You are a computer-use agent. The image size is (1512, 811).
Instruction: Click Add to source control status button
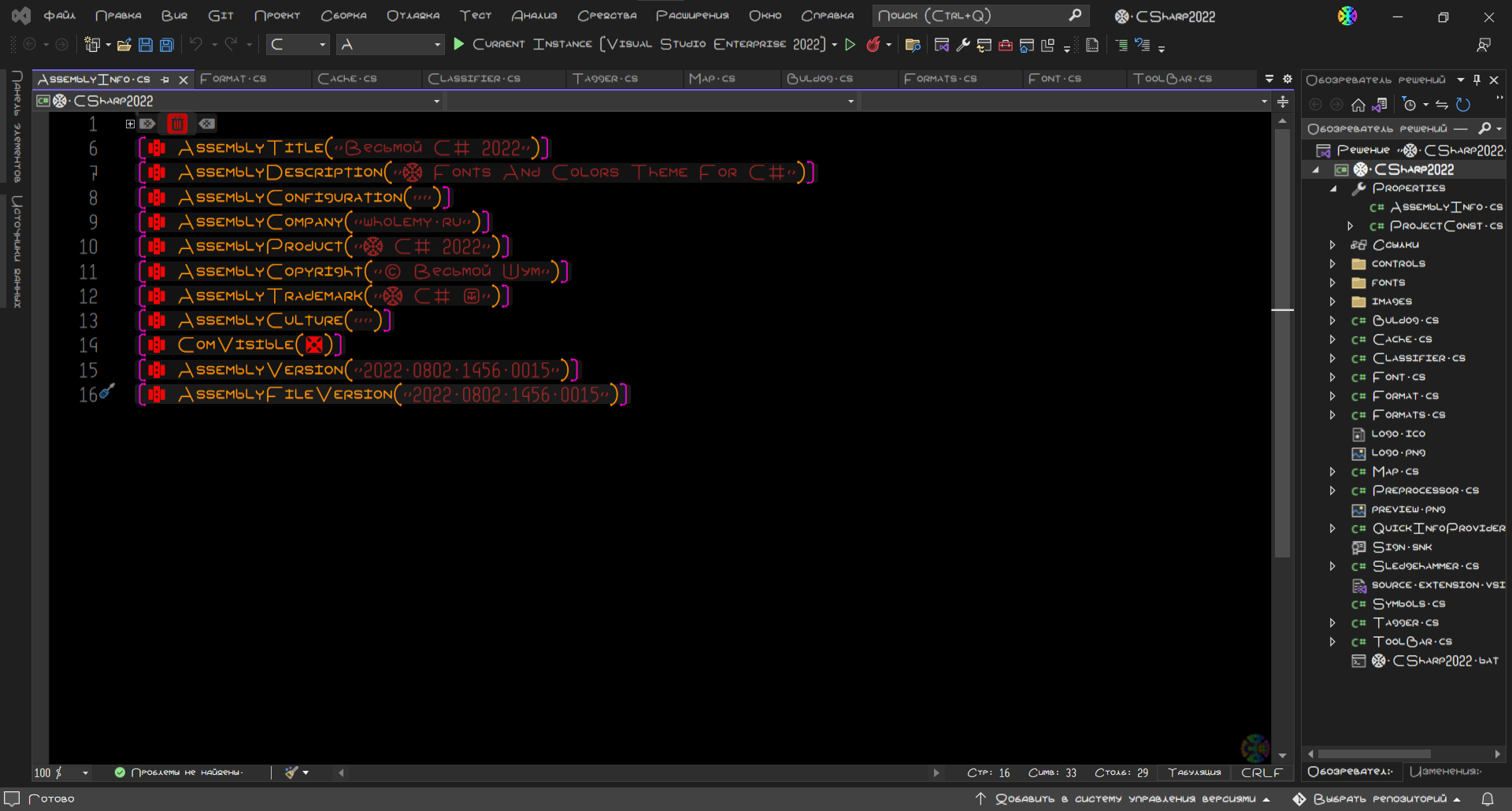tap(1122, 798)
